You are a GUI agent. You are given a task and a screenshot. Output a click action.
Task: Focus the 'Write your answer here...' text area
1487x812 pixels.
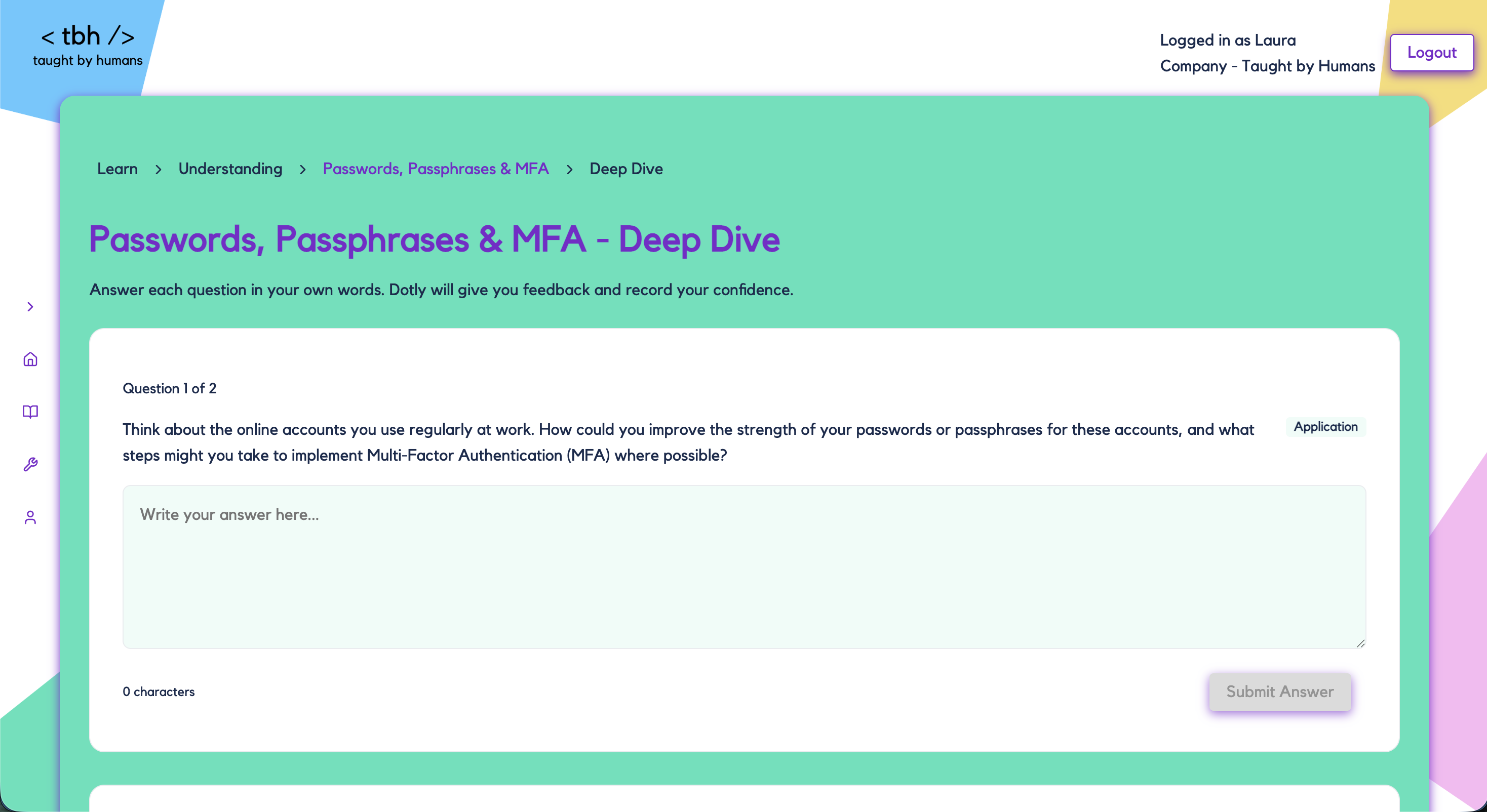744,566
